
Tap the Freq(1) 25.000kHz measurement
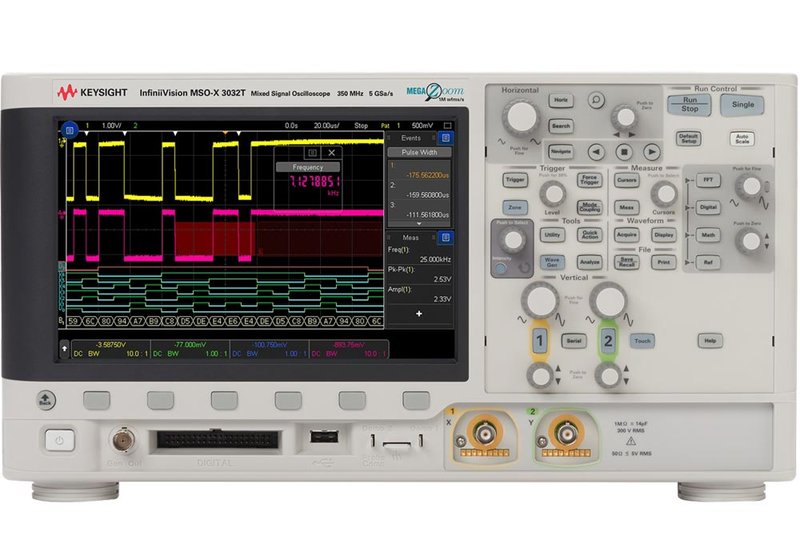click(419, 254)
